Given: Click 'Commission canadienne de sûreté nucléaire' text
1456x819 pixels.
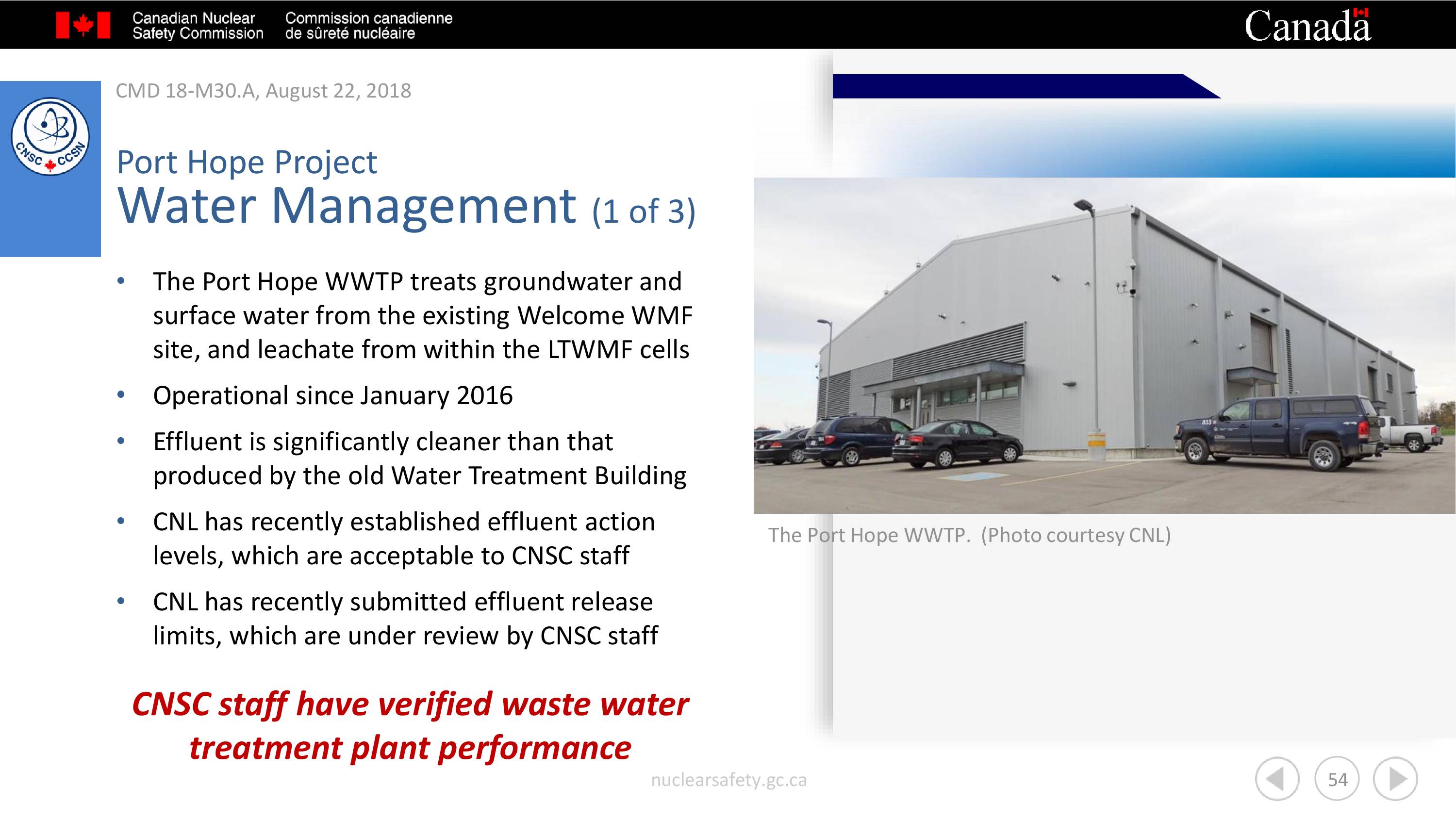Looking at the screenshot, I should tap(368, 25).
